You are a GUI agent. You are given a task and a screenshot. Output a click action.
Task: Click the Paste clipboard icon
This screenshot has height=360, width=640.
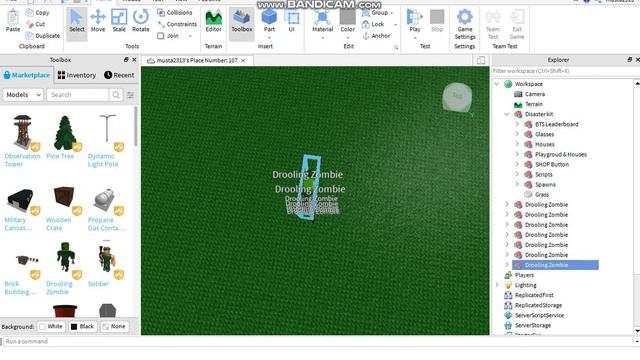pos(13,20)
